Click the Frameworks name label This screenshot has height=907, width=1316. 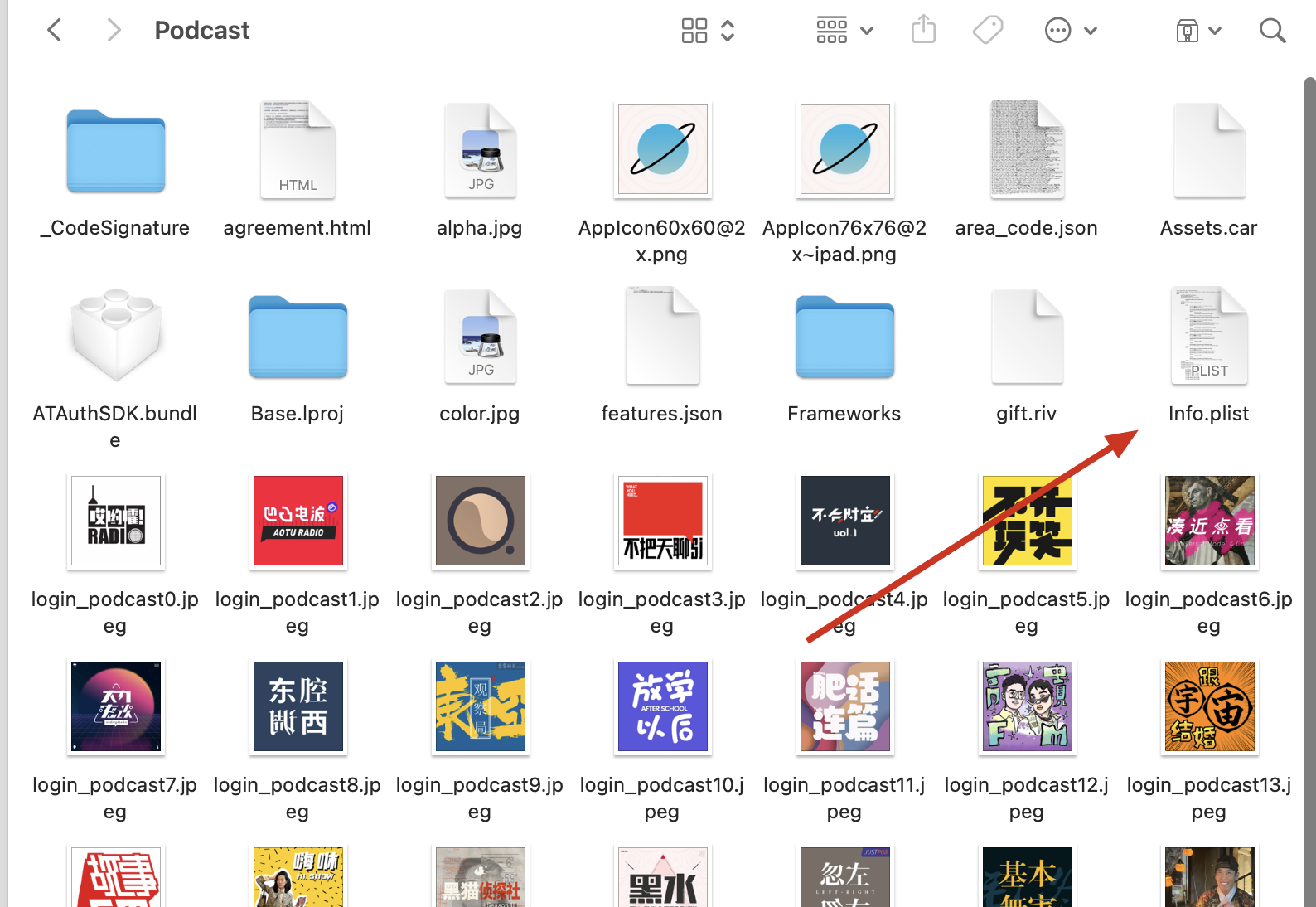click(844, 414)
